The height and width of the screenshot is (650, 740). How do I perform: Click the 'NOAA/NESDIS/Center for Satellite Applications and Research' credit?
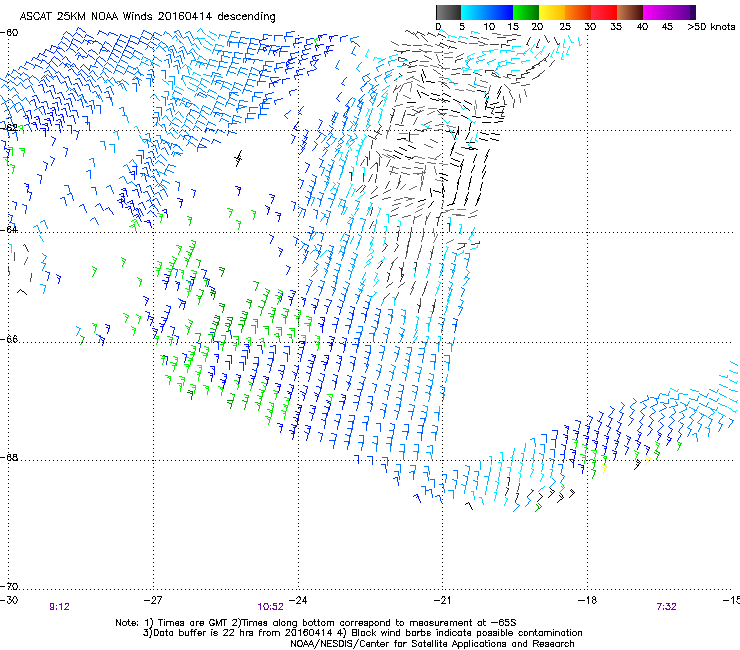(x=432, y=644)
